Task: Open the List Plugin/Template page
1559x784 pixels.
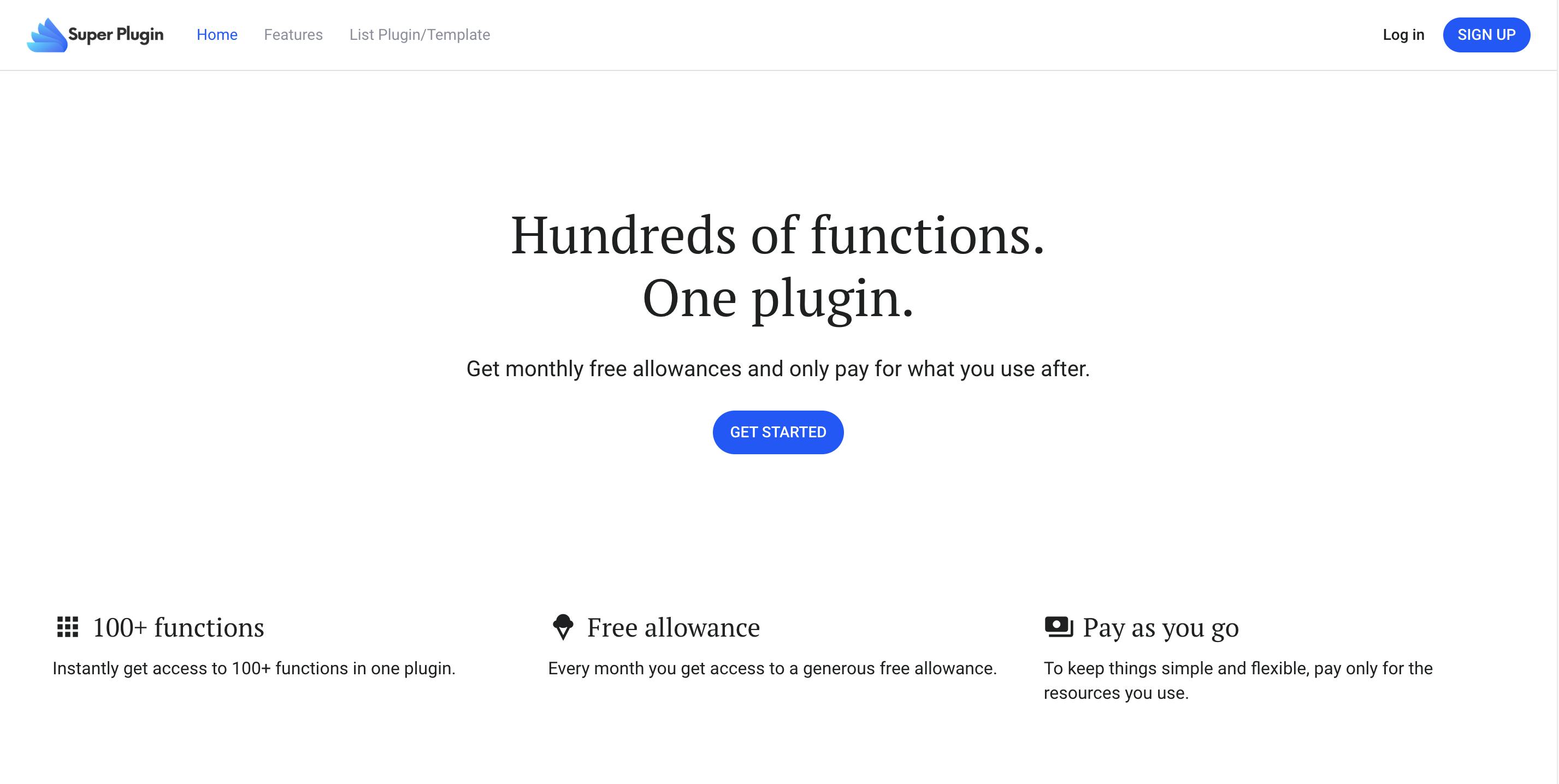Action: coord(420,35)
